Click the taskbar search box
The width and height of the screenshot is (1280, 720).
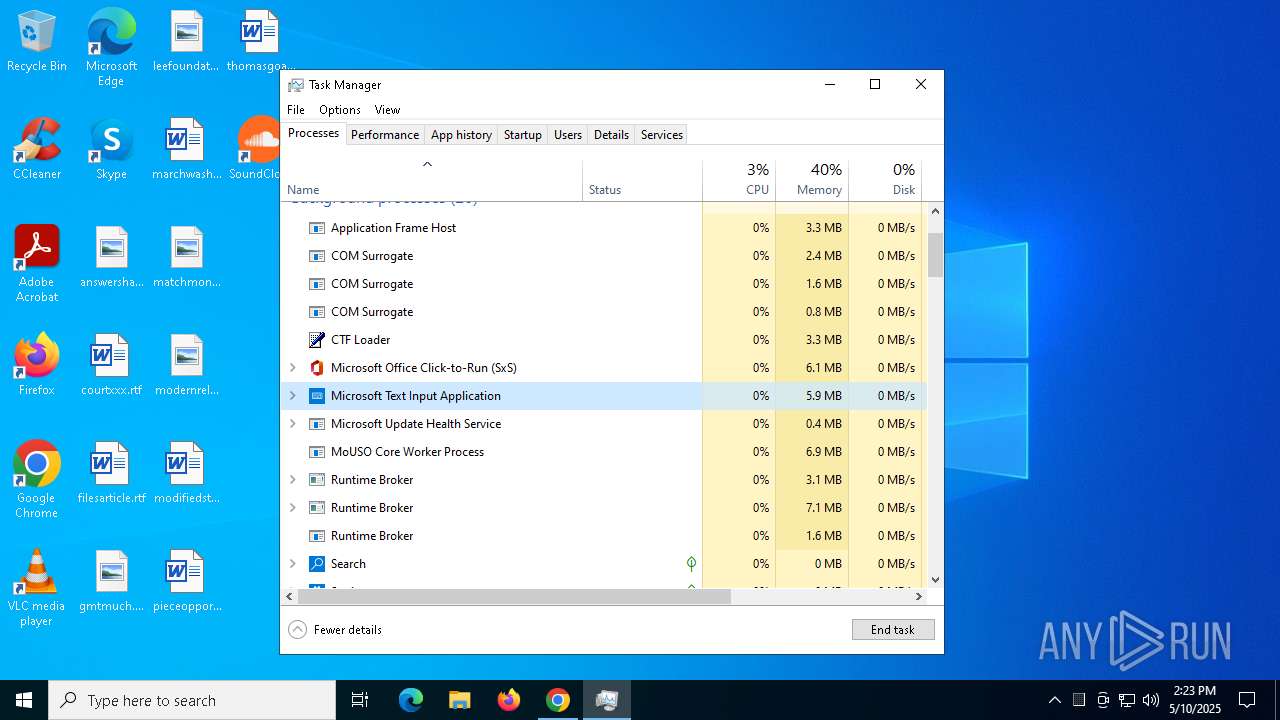192,700
